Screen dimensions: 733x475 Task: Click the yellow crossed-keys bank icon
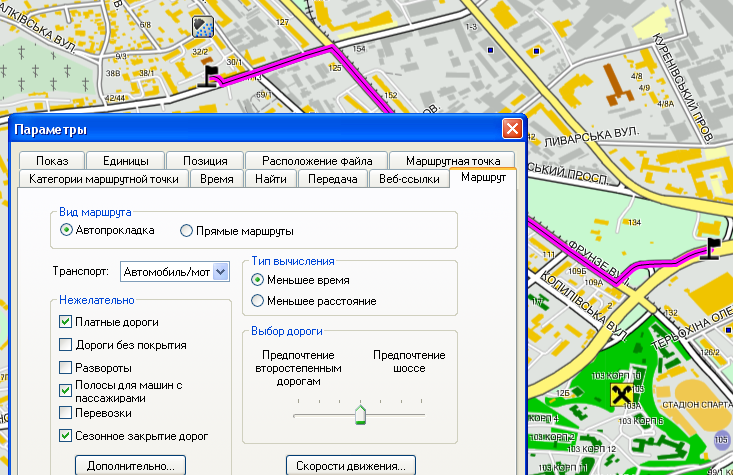(623, 396)
